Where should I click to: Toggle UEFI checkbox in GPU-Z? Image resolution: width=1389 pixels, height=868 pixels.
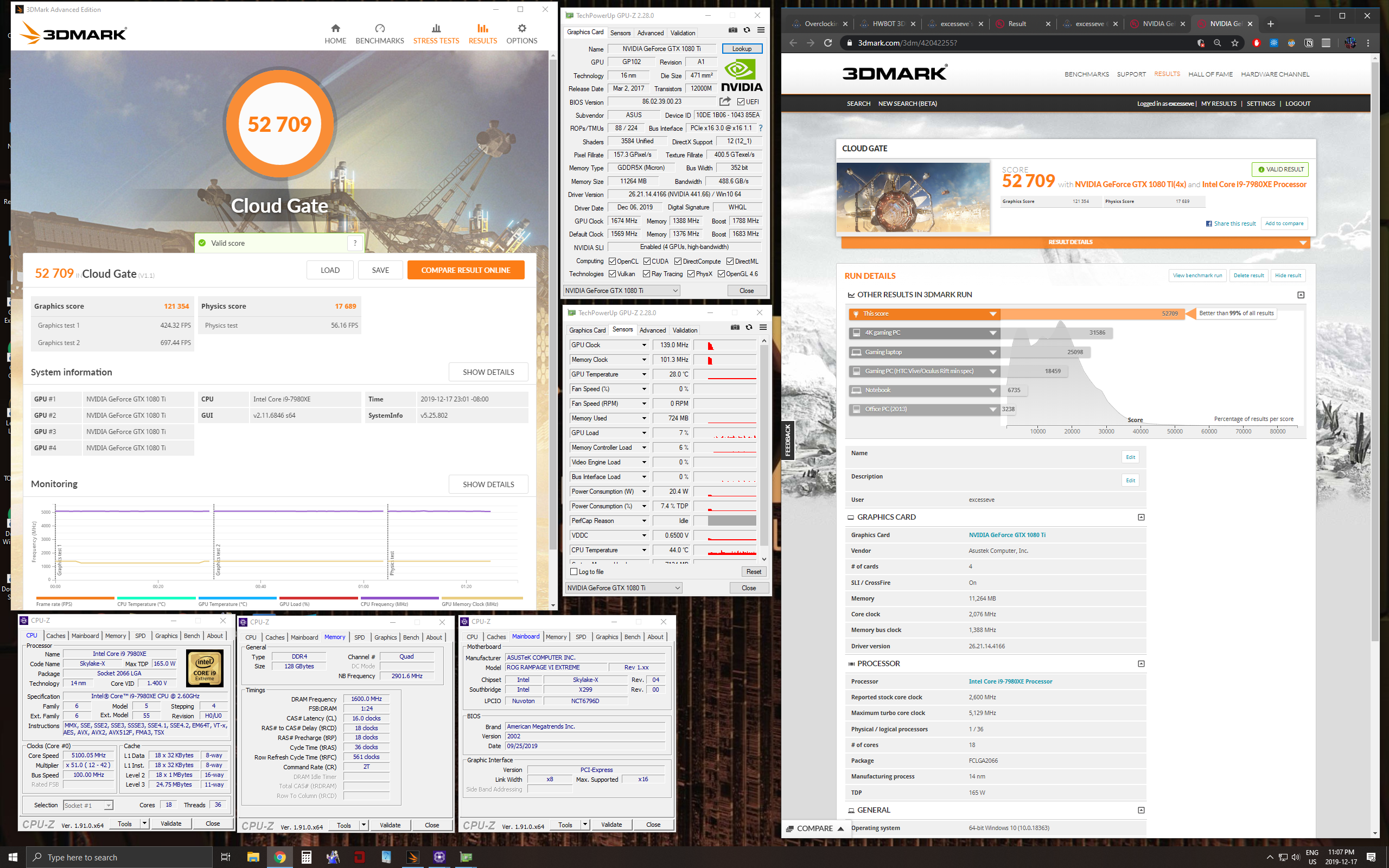click(741, 101)
